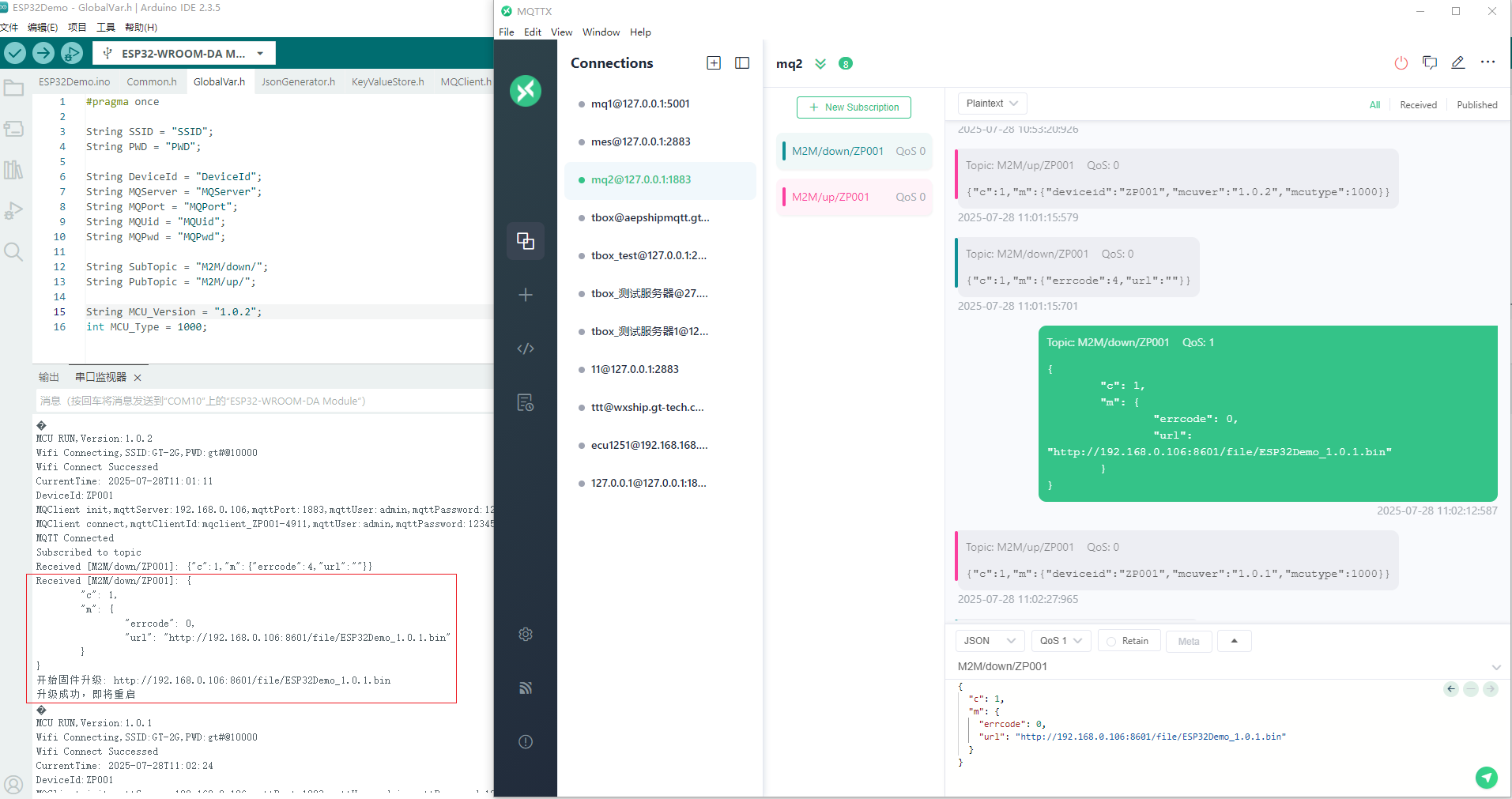Click the edit connection pencil icon
This screenshot has height=799, width=1512.
1458,62
